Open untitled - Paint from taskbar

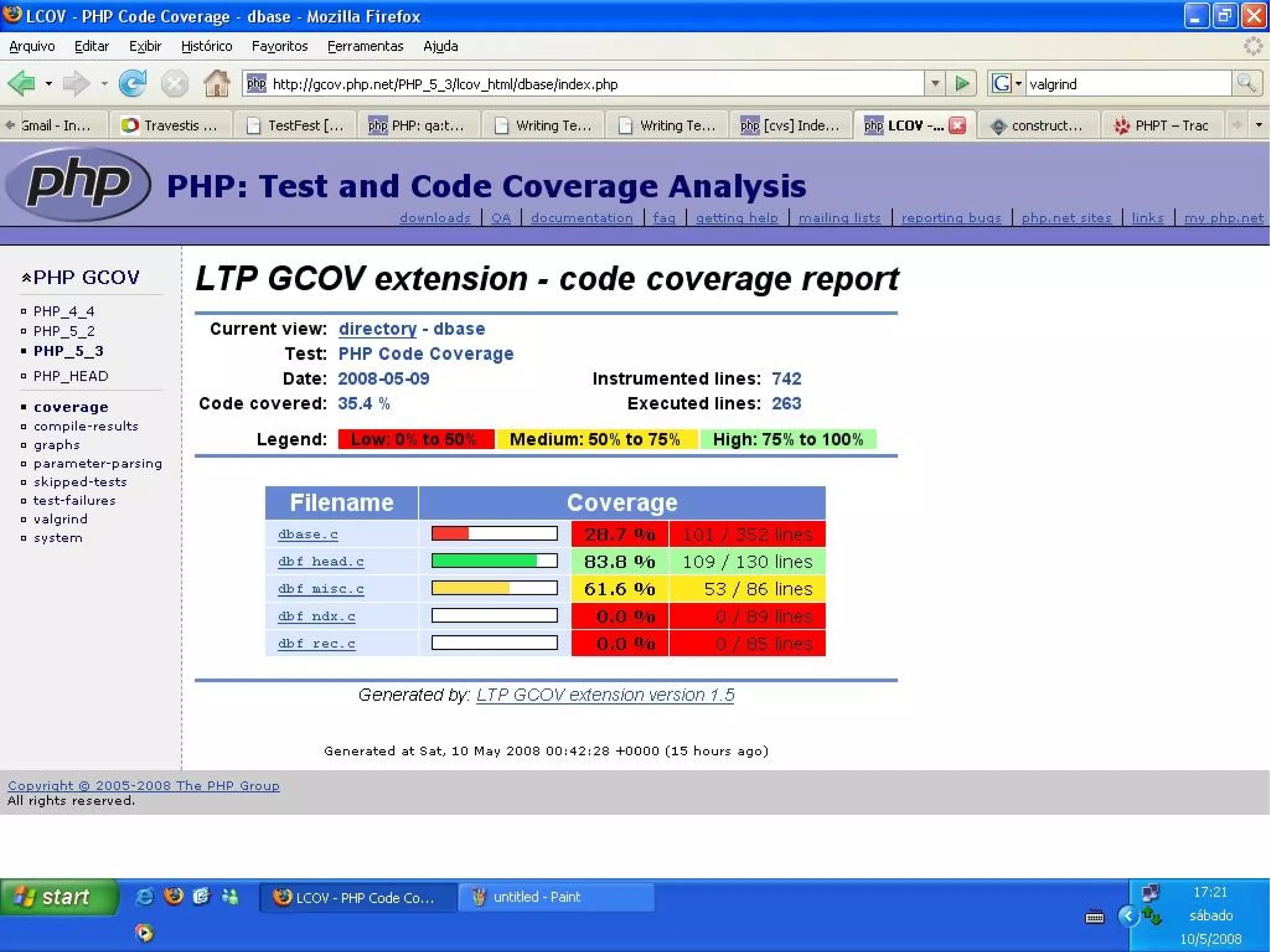[x=556, y=897]
